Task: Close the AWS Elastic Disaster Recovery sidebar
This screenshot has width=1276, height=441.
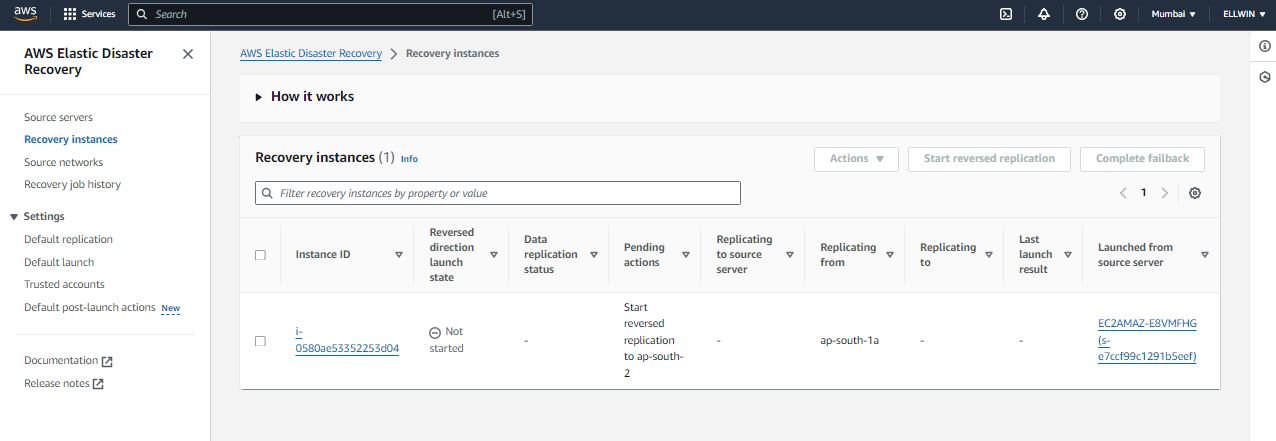Action: click(188, 54)
